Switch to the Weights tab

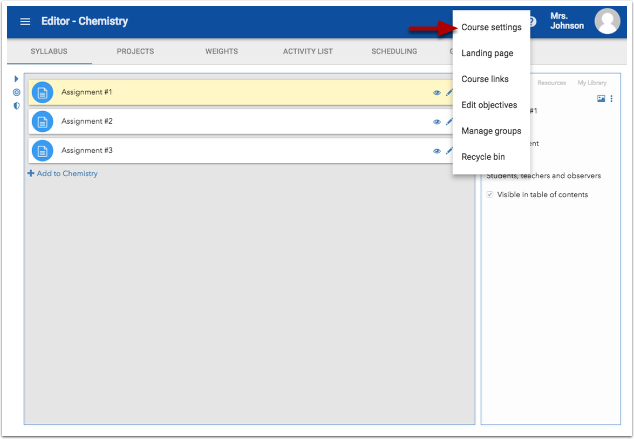pos(222,51)
